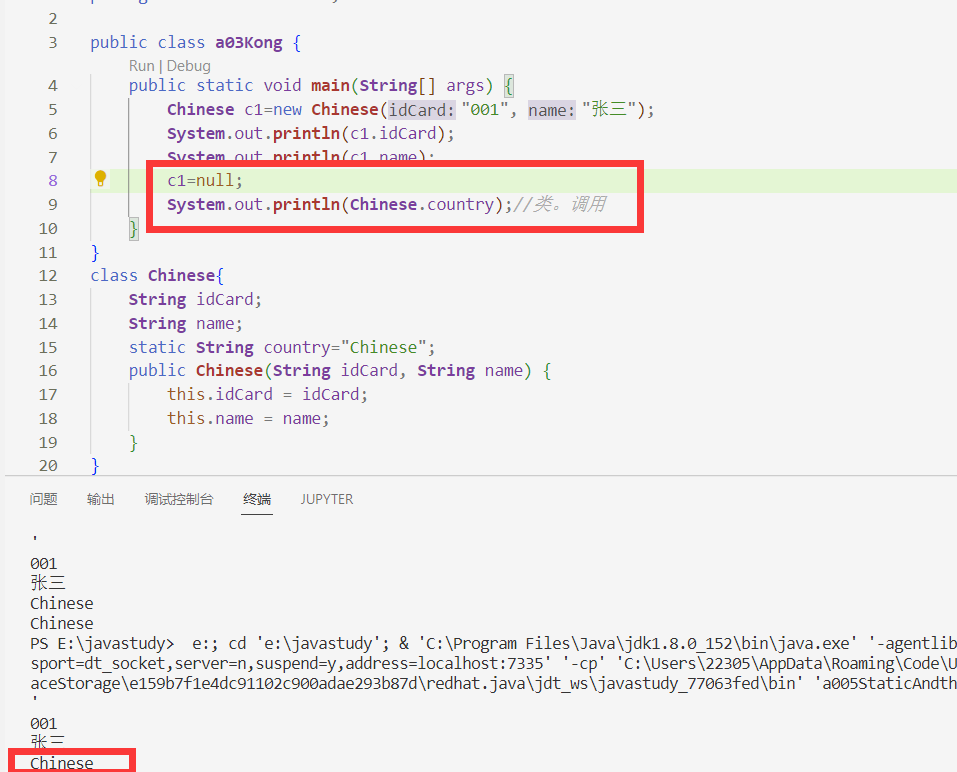Click the this.name assignment on line 18

(x=248, y=419)
